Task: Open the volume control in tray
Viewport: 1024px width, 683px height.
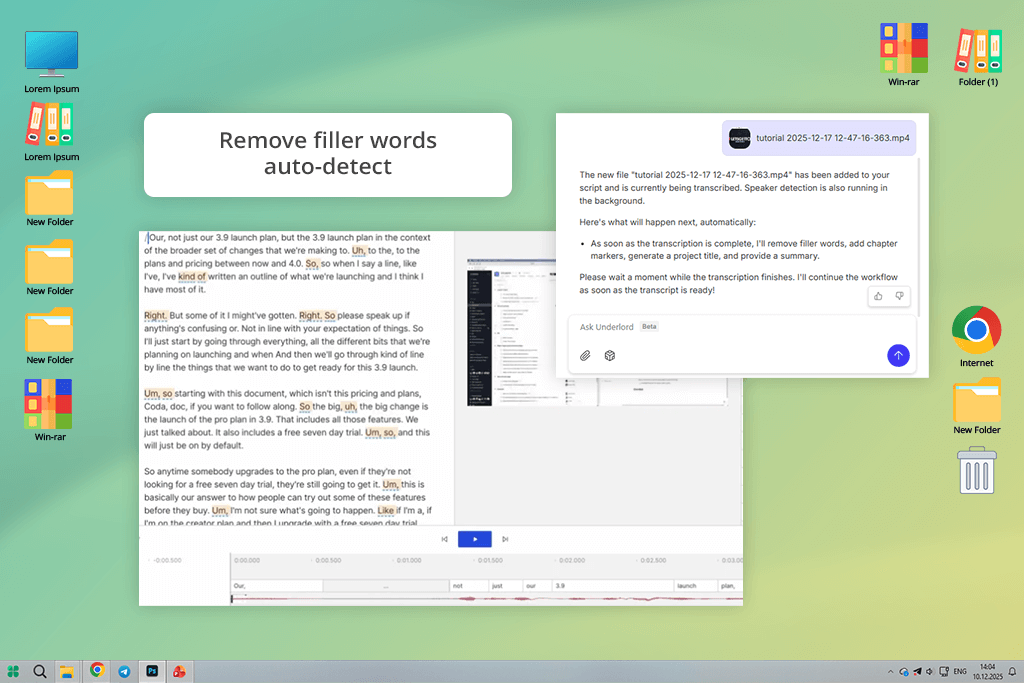Action: 929,672
